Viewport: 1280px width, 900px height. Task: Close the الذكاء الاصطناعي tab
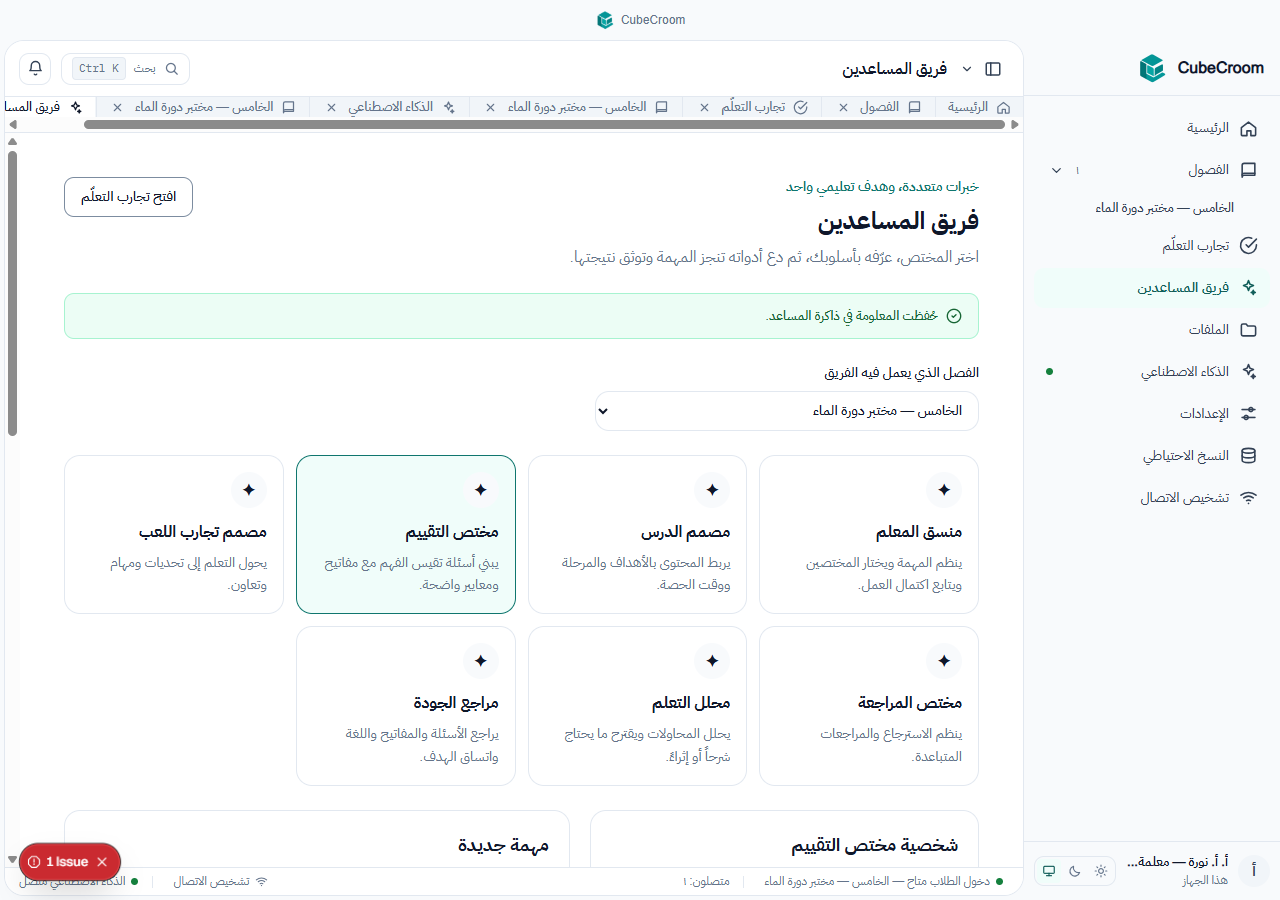point(331,107)
